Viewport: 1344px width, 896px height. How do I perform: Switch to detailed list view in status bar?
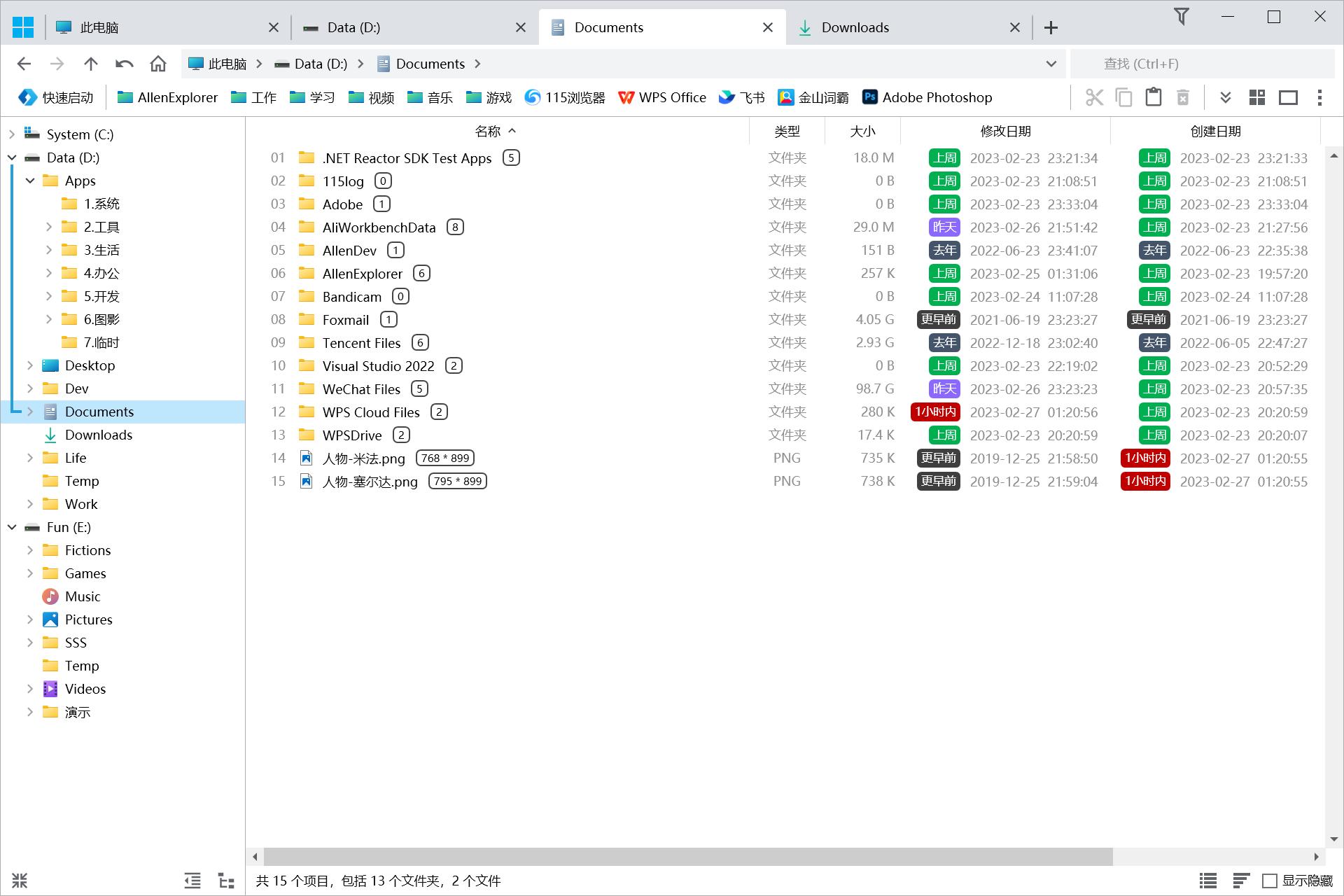pos(1207,881)
